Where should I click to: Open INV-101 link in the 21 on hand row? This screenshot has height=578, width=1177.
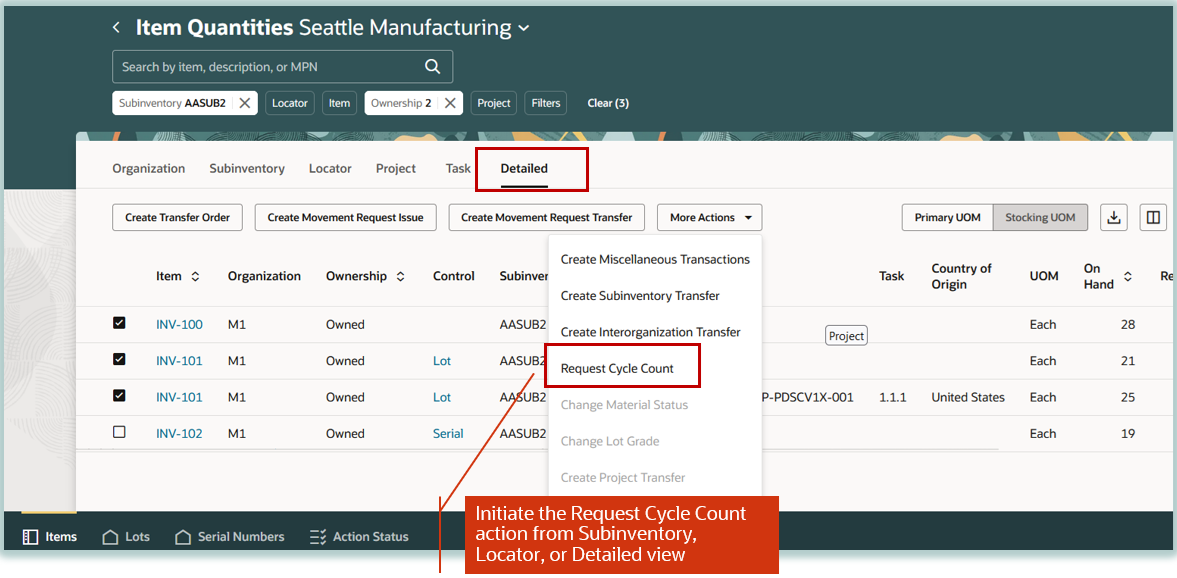(179, 361)
